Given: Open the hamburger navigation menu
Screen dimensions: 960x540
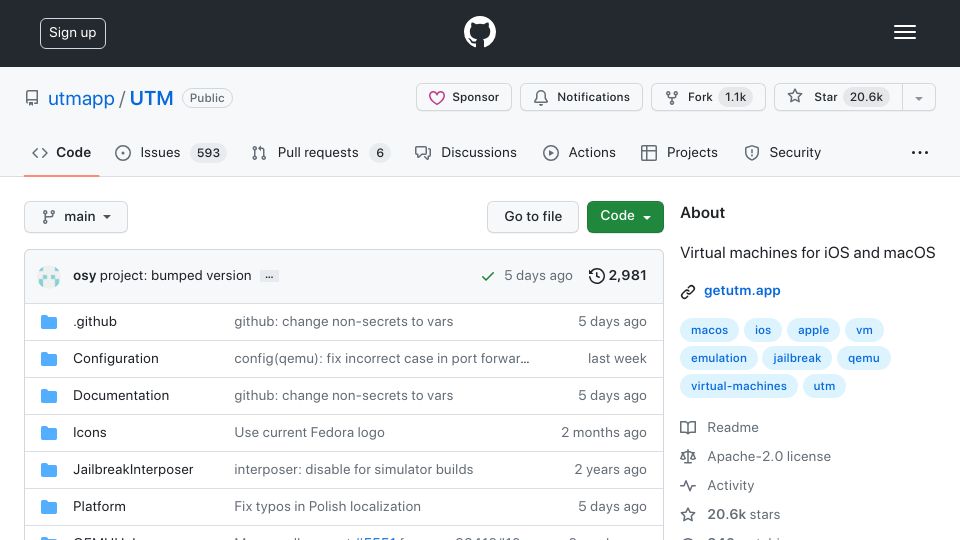Looking at the screenshot, I should [x=904, y=32].
